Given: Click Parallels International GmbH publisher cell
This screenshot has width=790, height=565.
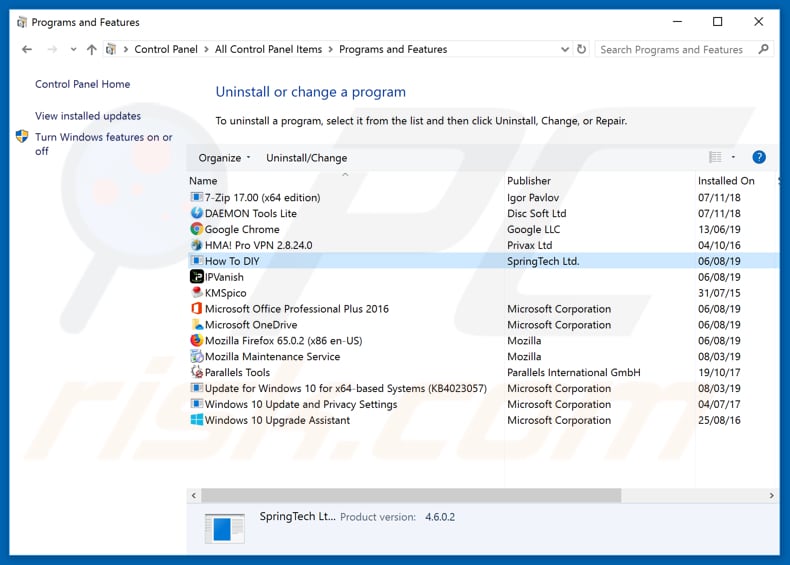Looking at the screenshot, I should 574,372.
